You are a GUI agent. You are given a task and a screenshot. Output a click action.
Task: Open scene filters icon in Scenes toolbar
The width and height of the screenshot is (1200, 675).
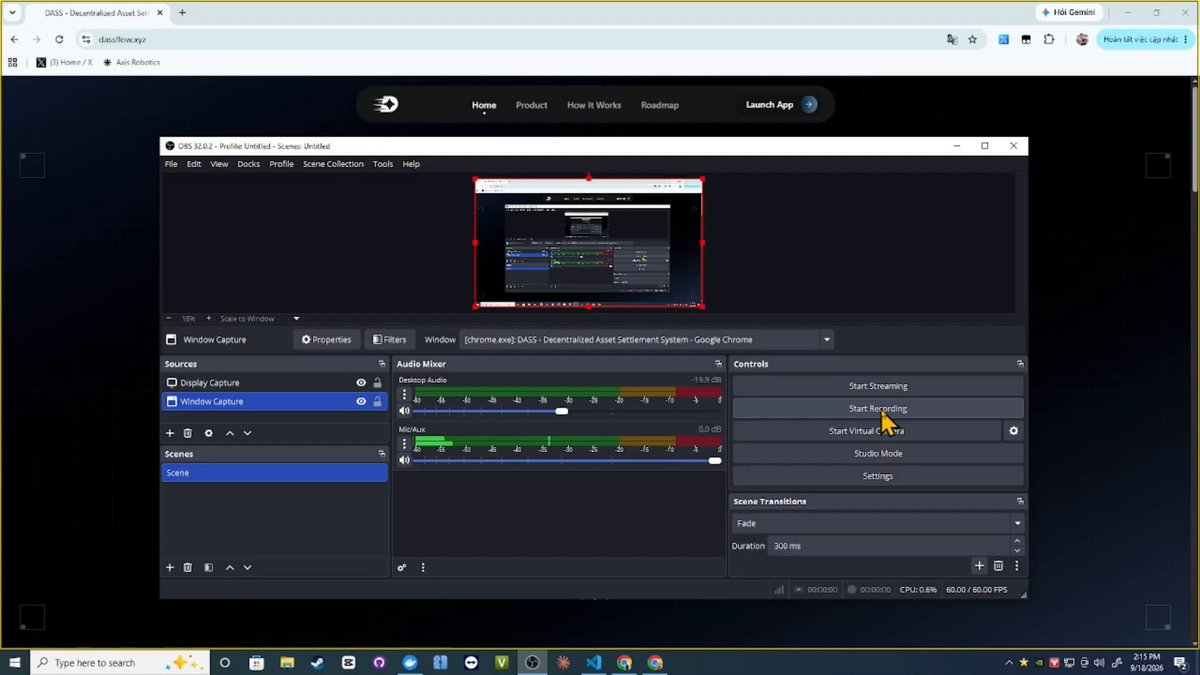(208, 567)
